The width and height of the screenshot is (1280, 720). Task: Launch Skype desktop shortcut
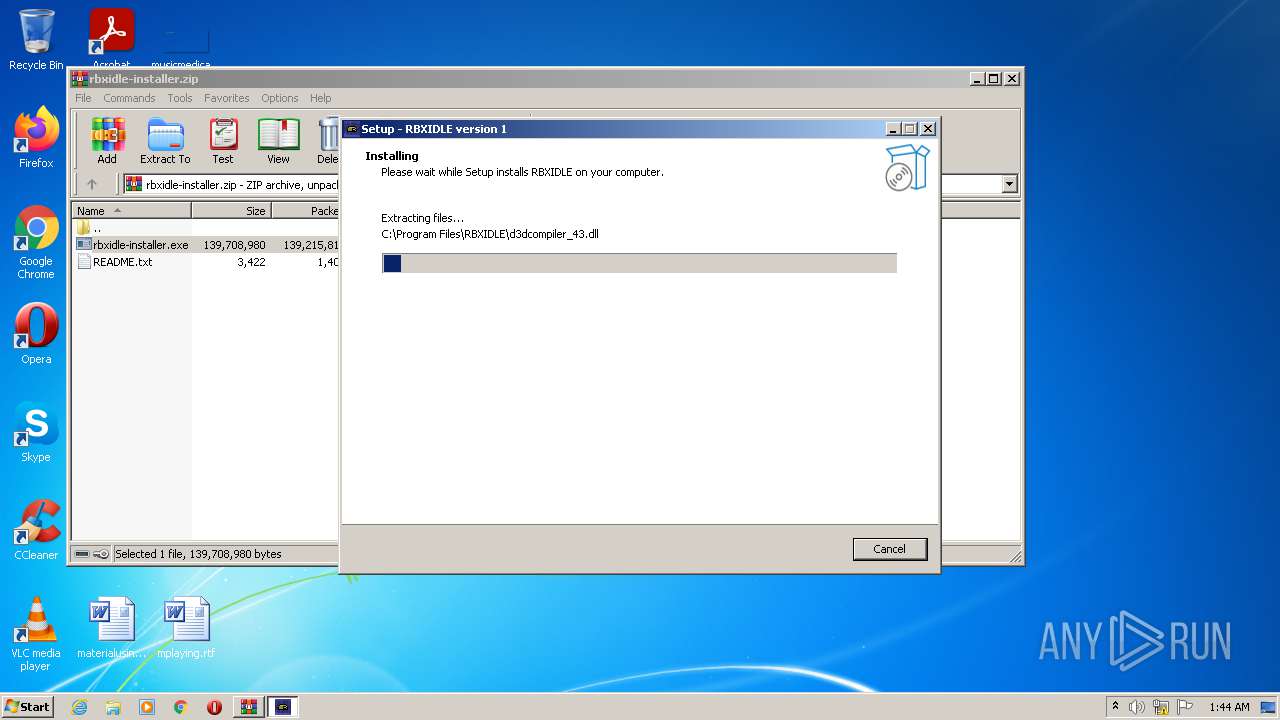point(36,432)
